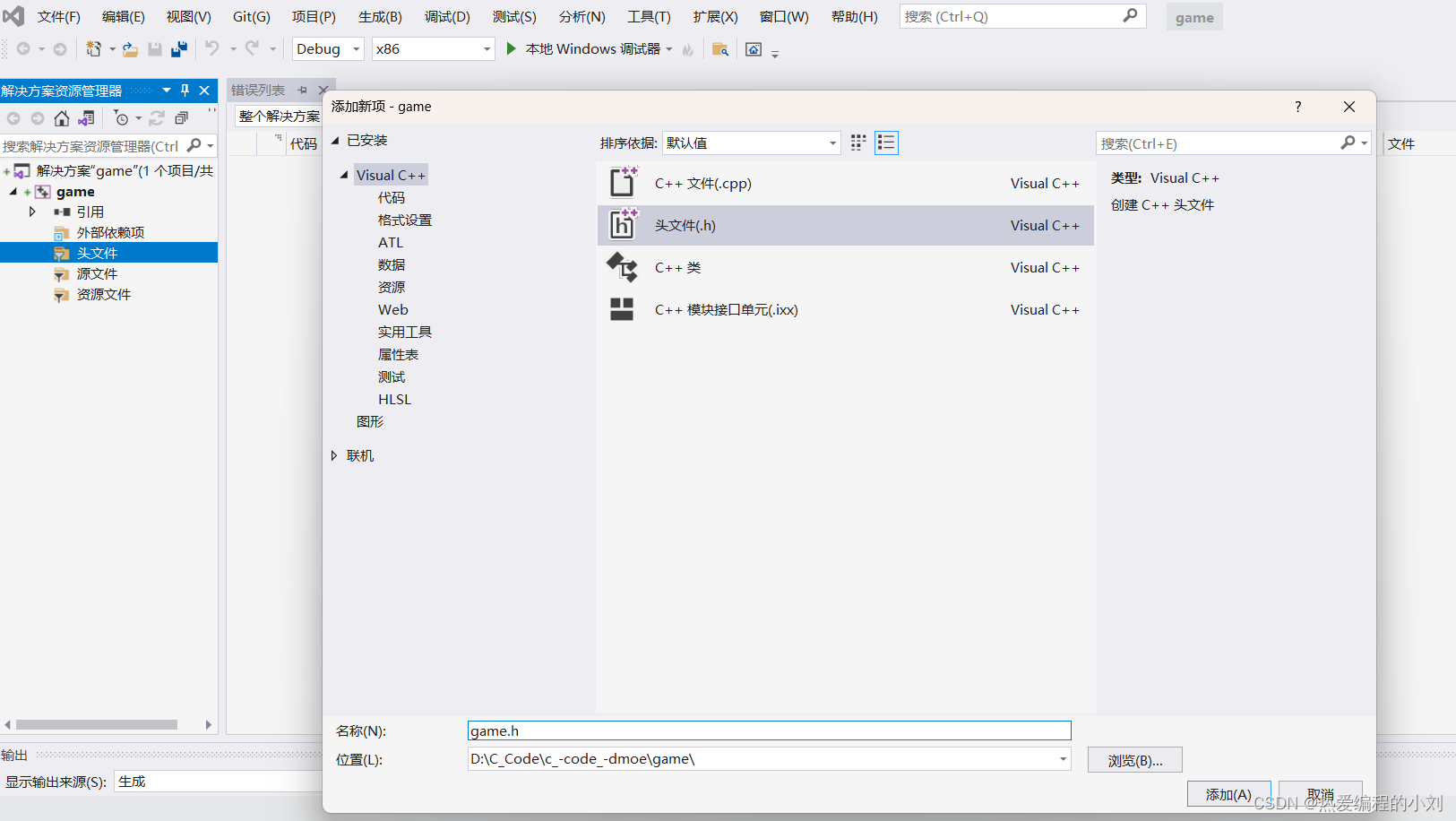
Task: Click the help question mark in dialog
Action: point(1297,107)
